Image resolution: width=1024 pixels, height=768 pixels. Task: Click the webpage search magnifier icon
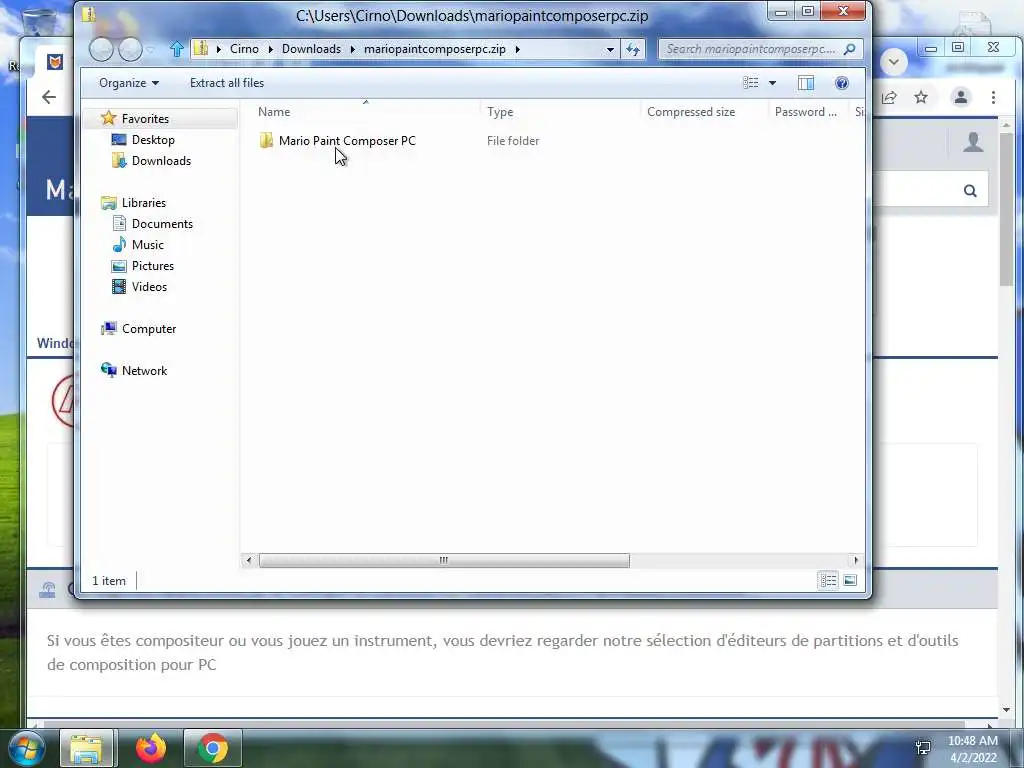tap(970, 191)
